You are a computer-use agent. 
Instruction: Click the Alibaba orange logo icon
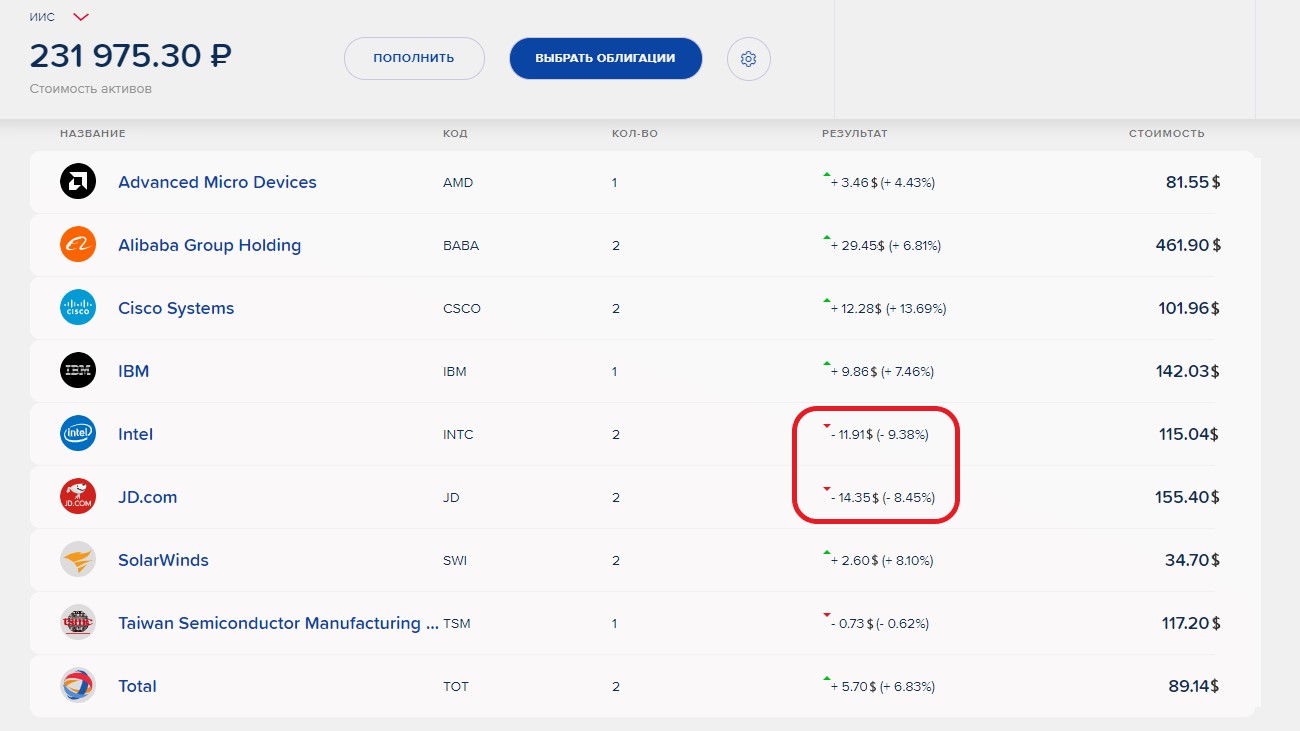(78, 245)
